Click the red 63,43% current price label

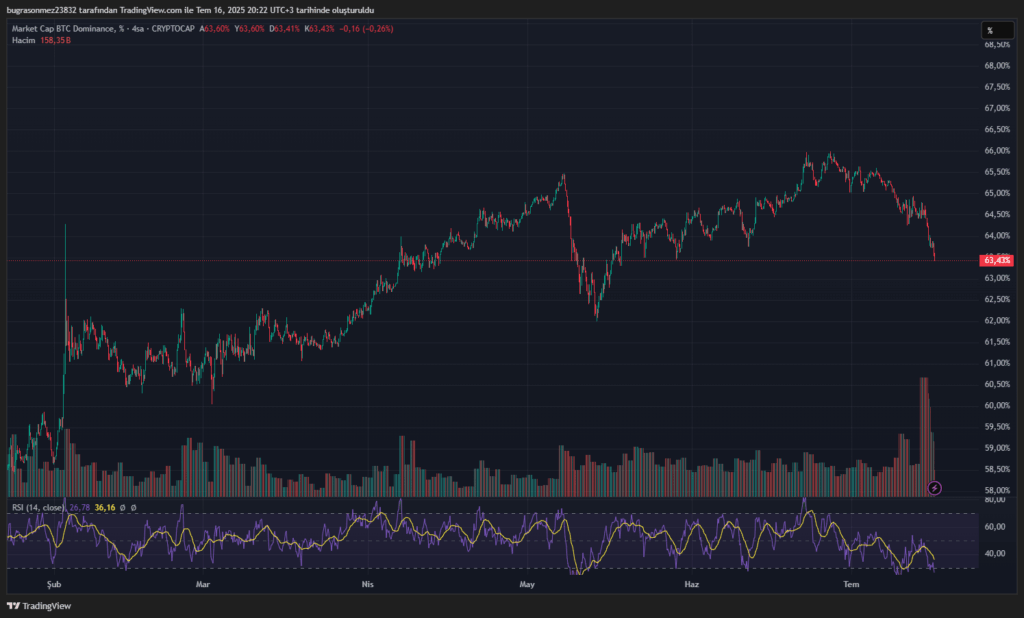pyautogui.click(x=997, y=260)
